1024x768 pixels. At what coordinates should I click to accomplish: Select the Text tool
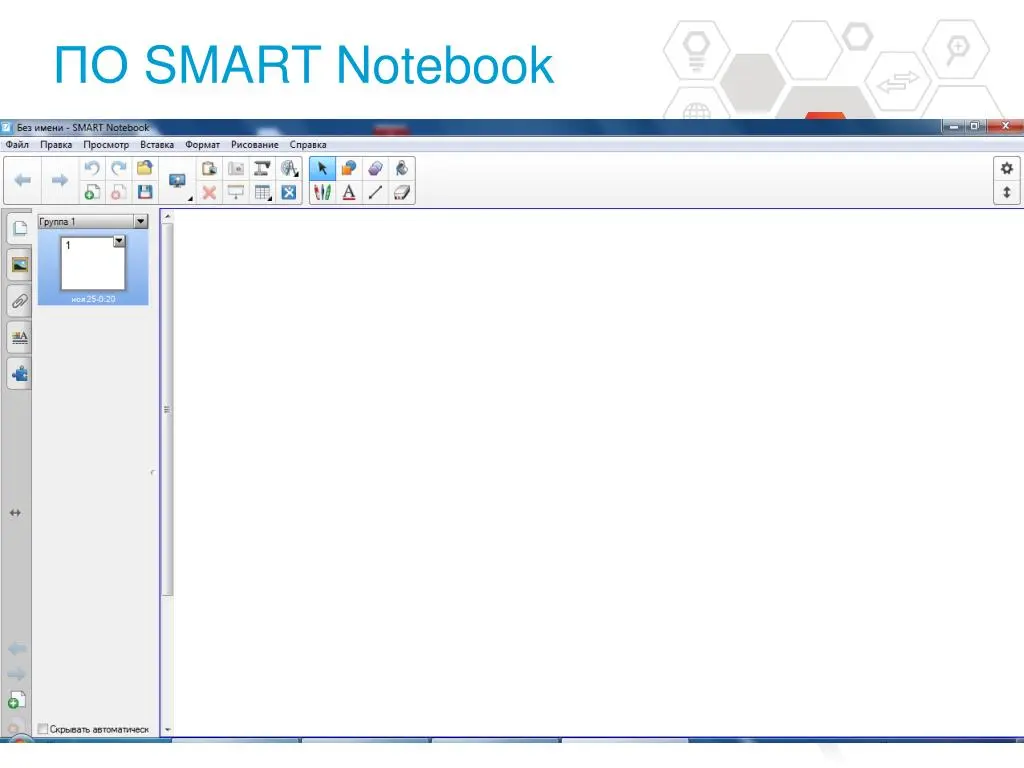(x=349, y=192)
